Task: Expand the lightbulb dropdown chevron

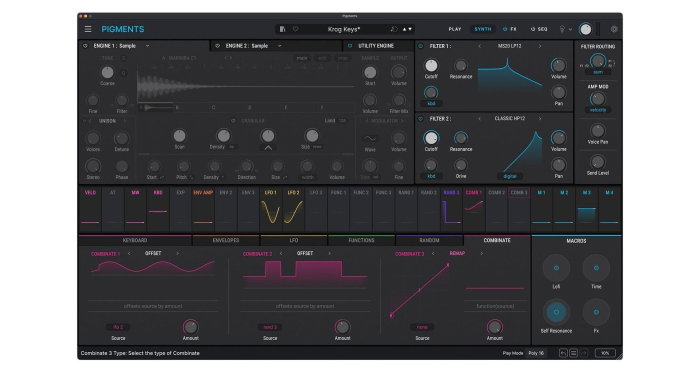Action: (570, 29)
